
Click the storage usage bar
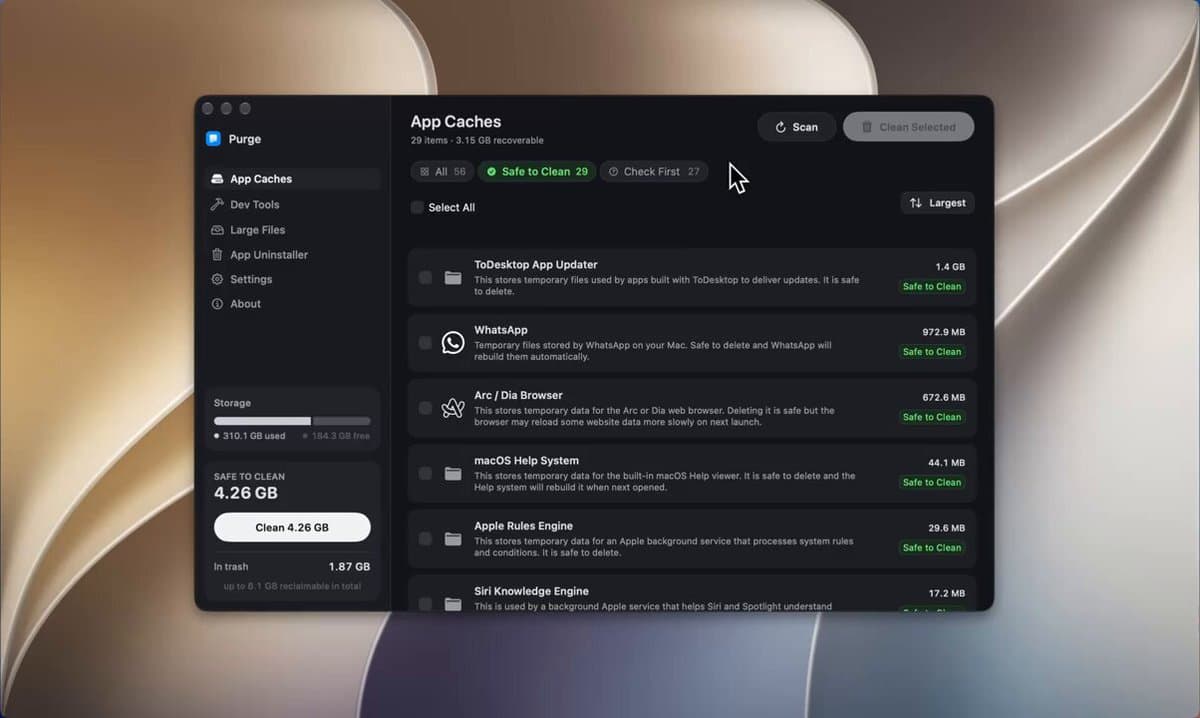(x=292, y=421)
